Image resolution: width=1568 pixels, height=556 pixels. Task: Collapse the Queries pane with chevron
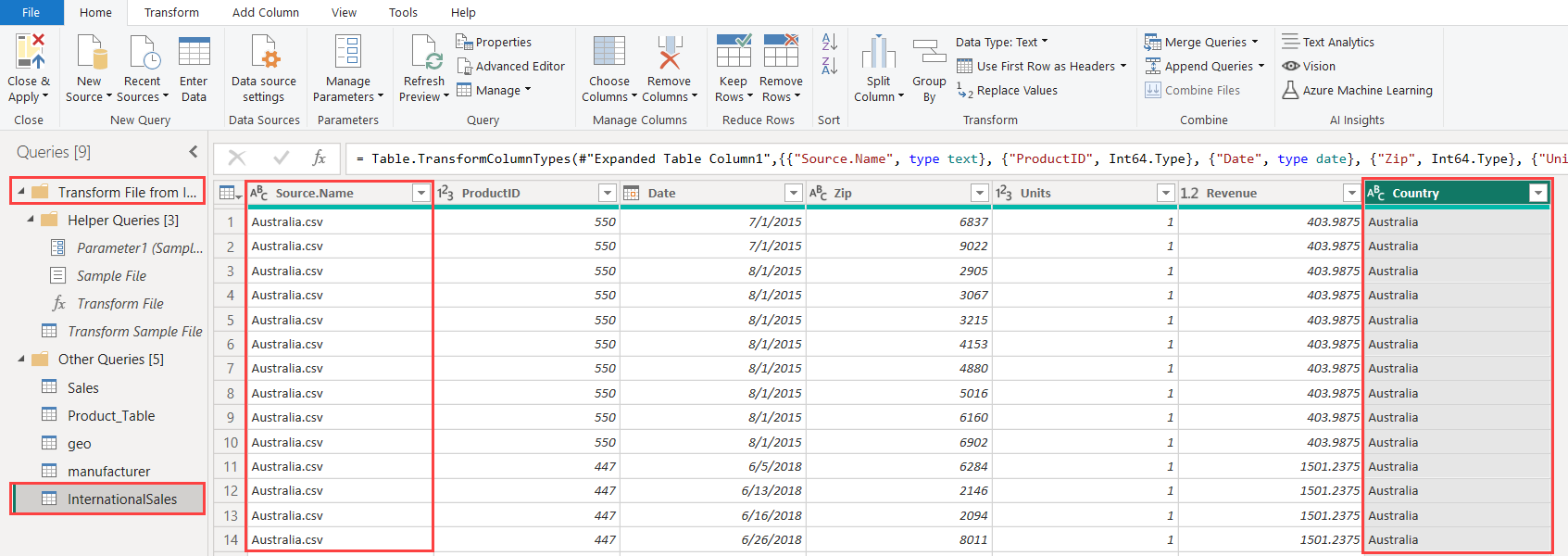(193, 152)
